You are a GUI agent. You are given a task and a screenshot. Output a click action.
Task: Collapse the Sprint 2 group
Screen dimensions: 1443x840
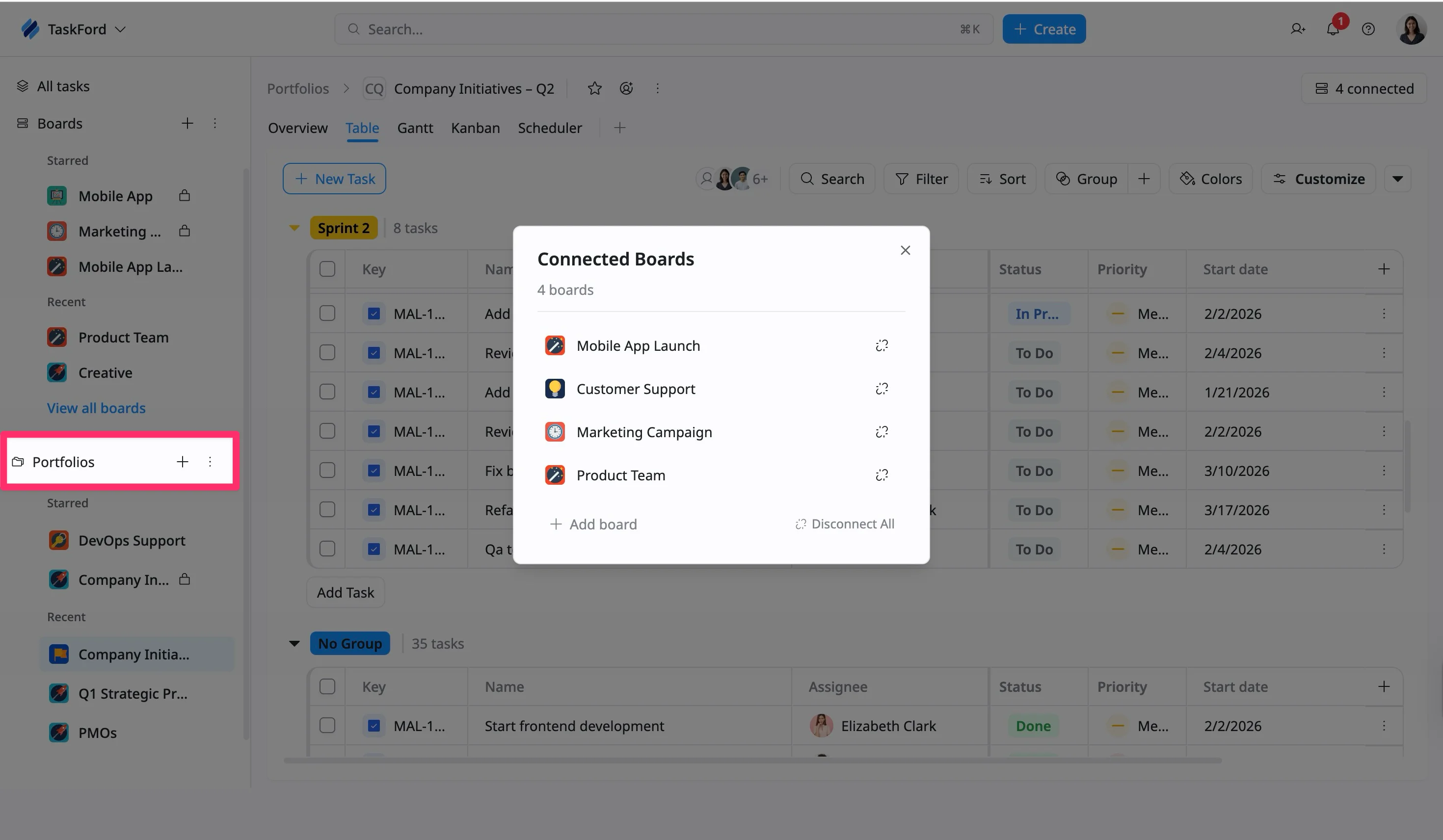coord(294,228)
